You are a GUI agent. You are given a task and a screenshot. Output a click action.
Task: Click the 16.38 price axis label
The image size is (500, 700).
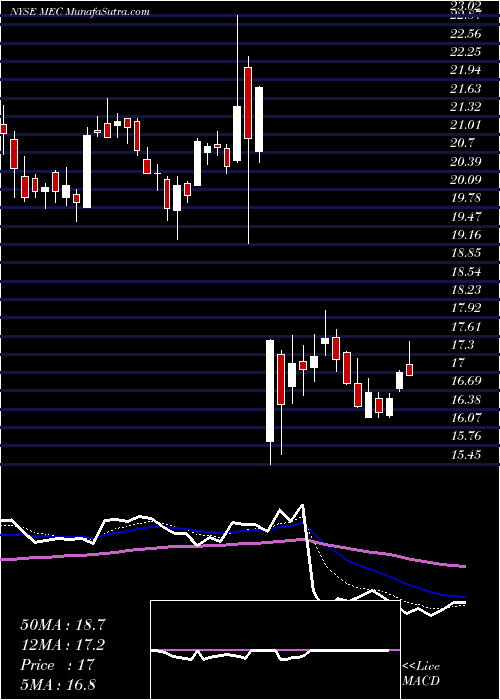pyautogui.click(x=466, y=400)
